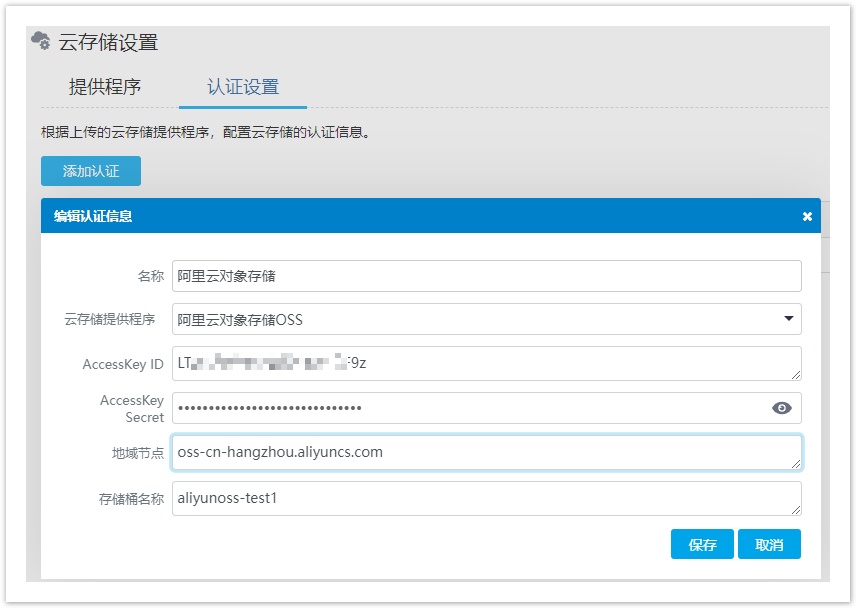Screen dimensions: 856x608
Task: Click the 存储桶名称 label
Action: (x=131, y=499)
